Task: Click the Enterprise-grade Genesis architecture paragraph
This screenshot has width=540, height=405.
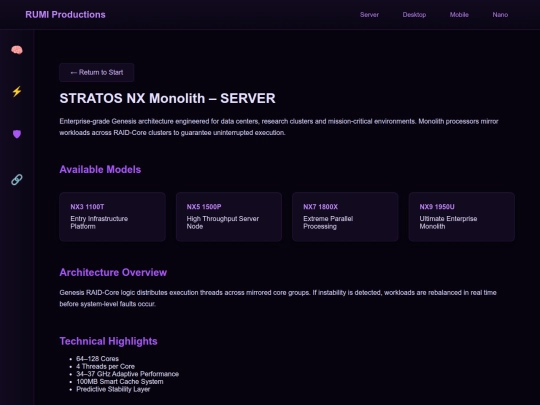Action: tap(279, 127)
